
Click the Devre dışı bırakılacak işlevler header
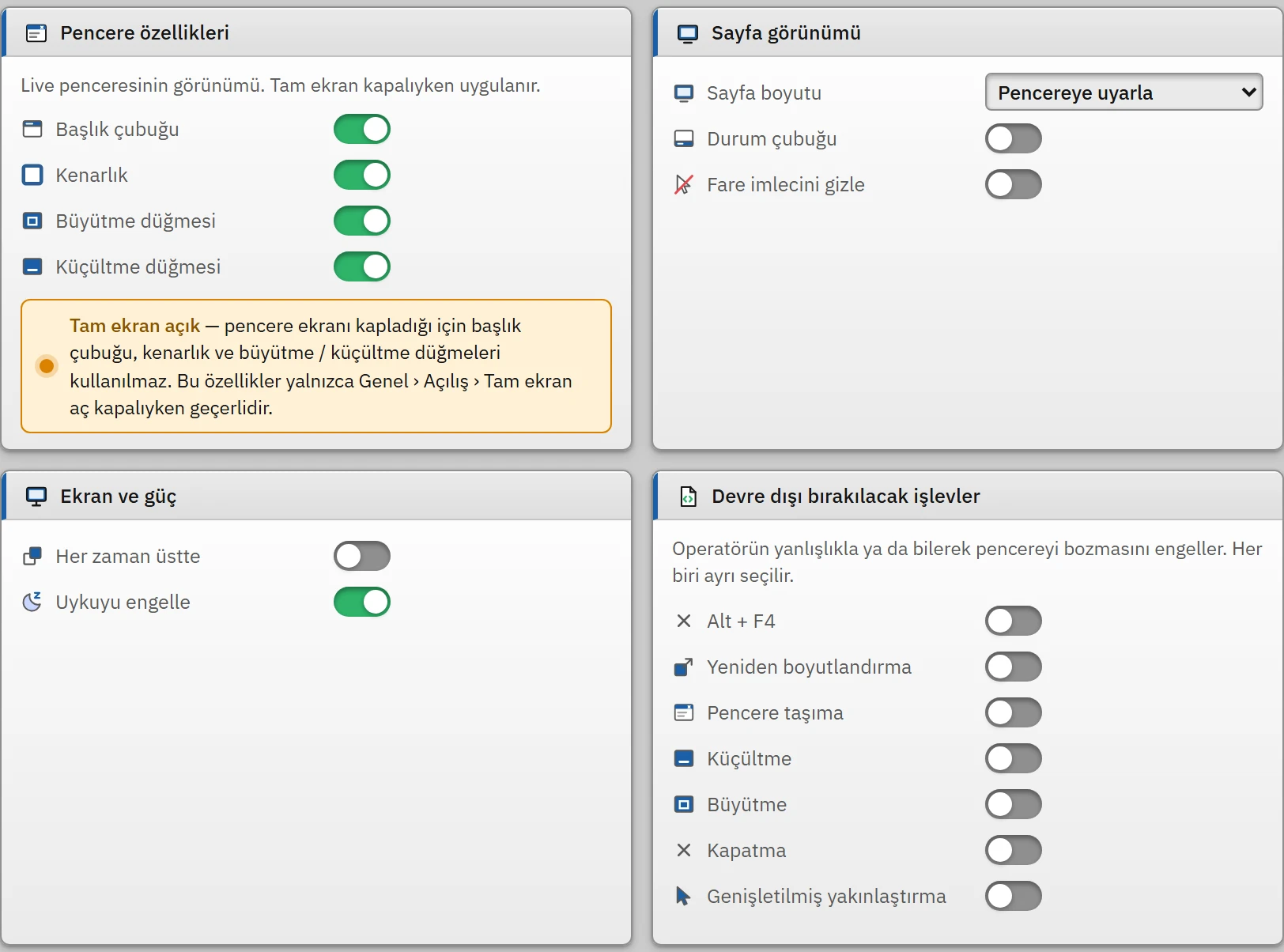(x=968, y=496)
